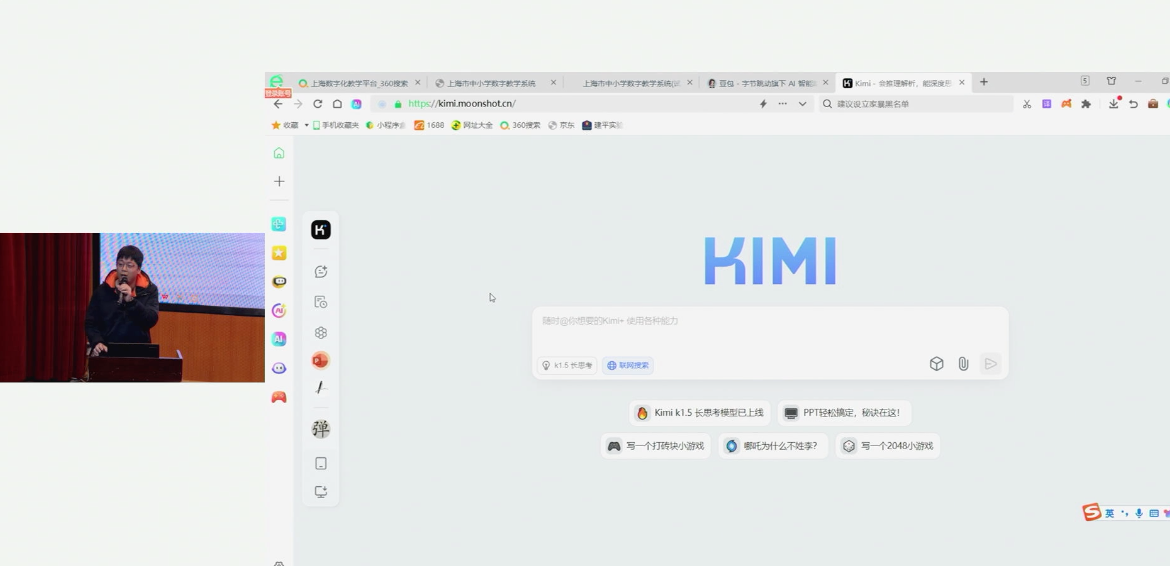Go back using the browser back arrow

[x=278, y=104]
